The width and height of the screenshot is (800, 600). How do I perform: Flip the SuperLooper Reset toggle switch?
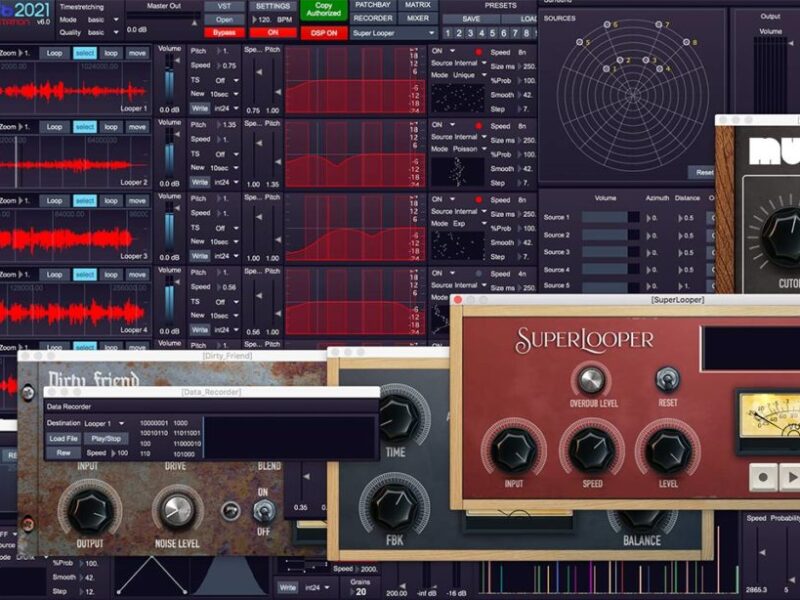(x=667, y=380)
